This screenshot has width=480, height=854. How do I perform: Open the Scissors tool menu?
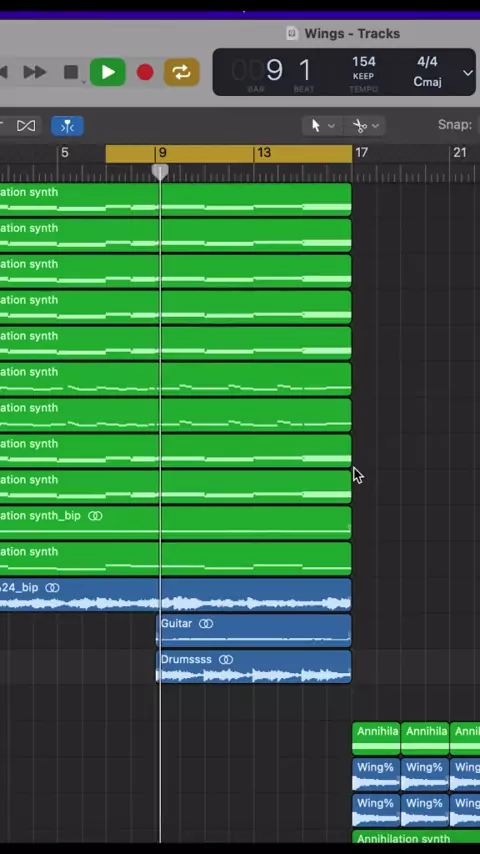pyautogui.click(x=366, y=126)
